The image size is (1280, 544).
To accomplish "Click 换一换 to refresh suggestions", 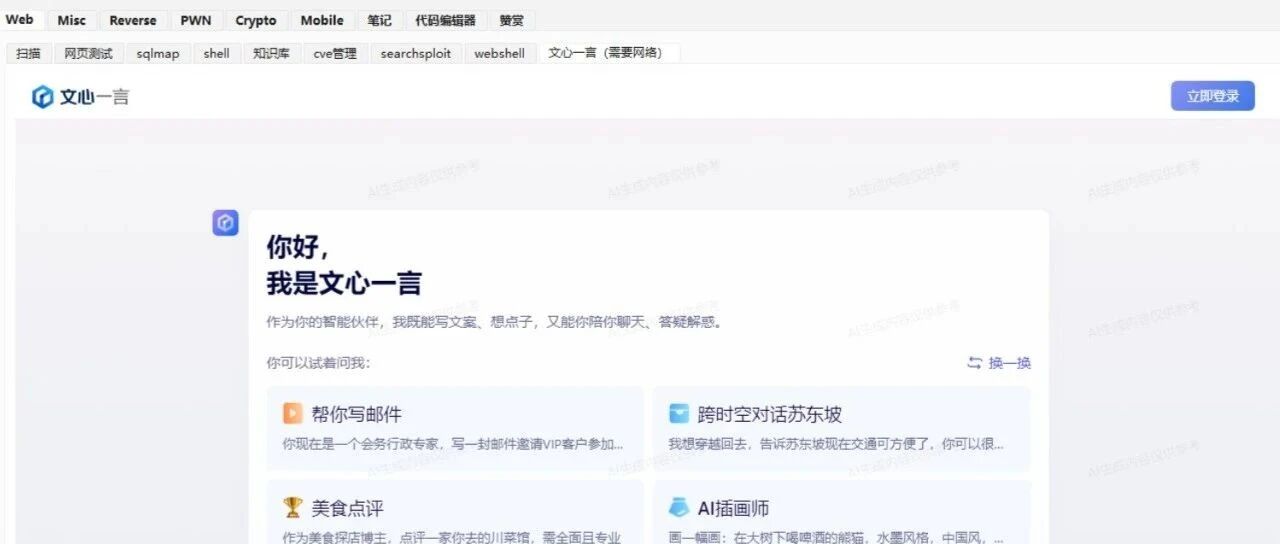I will 1010,363.
